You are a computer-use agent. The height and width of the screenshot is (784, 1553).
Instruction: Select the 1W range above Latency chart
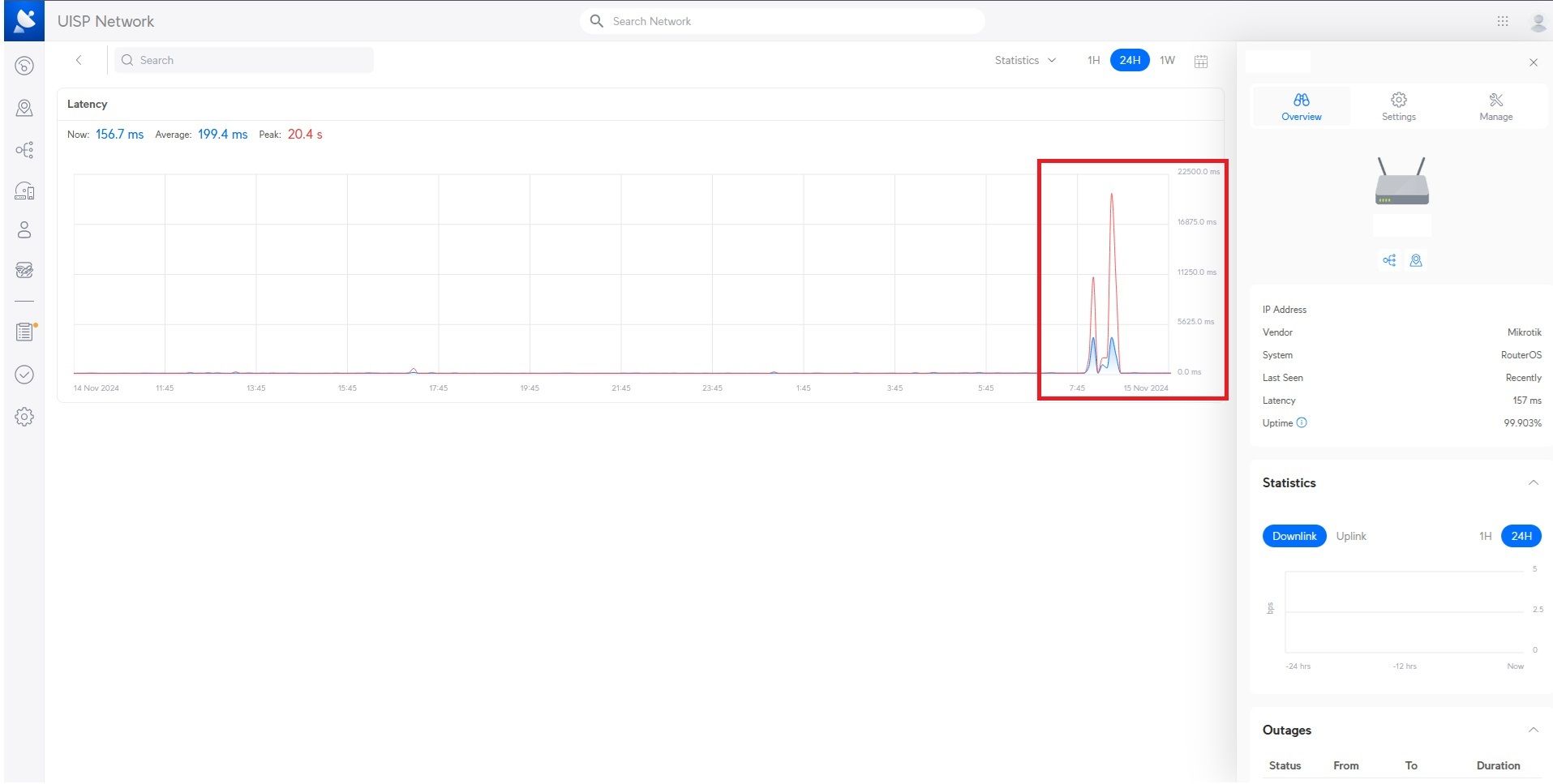coord(1167,61)
